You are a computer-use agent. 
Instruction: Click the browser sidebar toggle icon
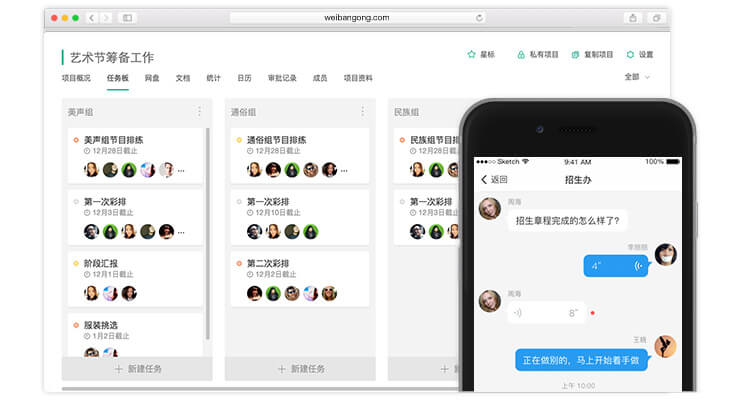click(126, 18)
